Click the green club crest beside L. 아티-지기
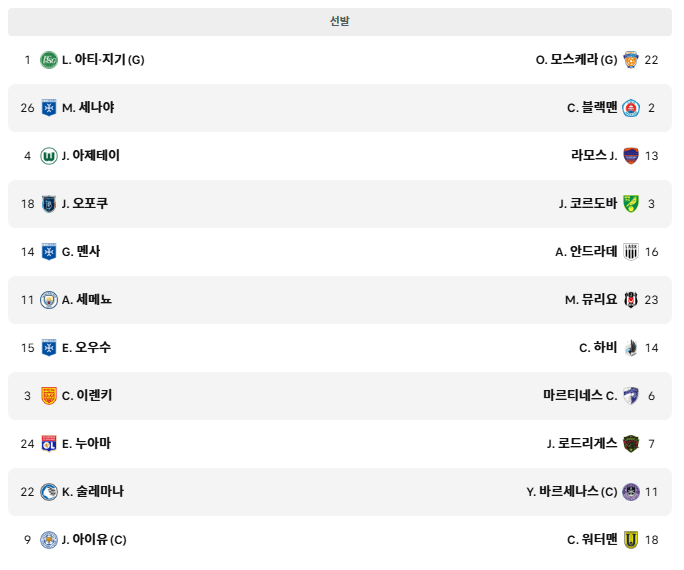The width and height of the screenshot is (684, 570). pyautogui.click(x=49, y=60)
